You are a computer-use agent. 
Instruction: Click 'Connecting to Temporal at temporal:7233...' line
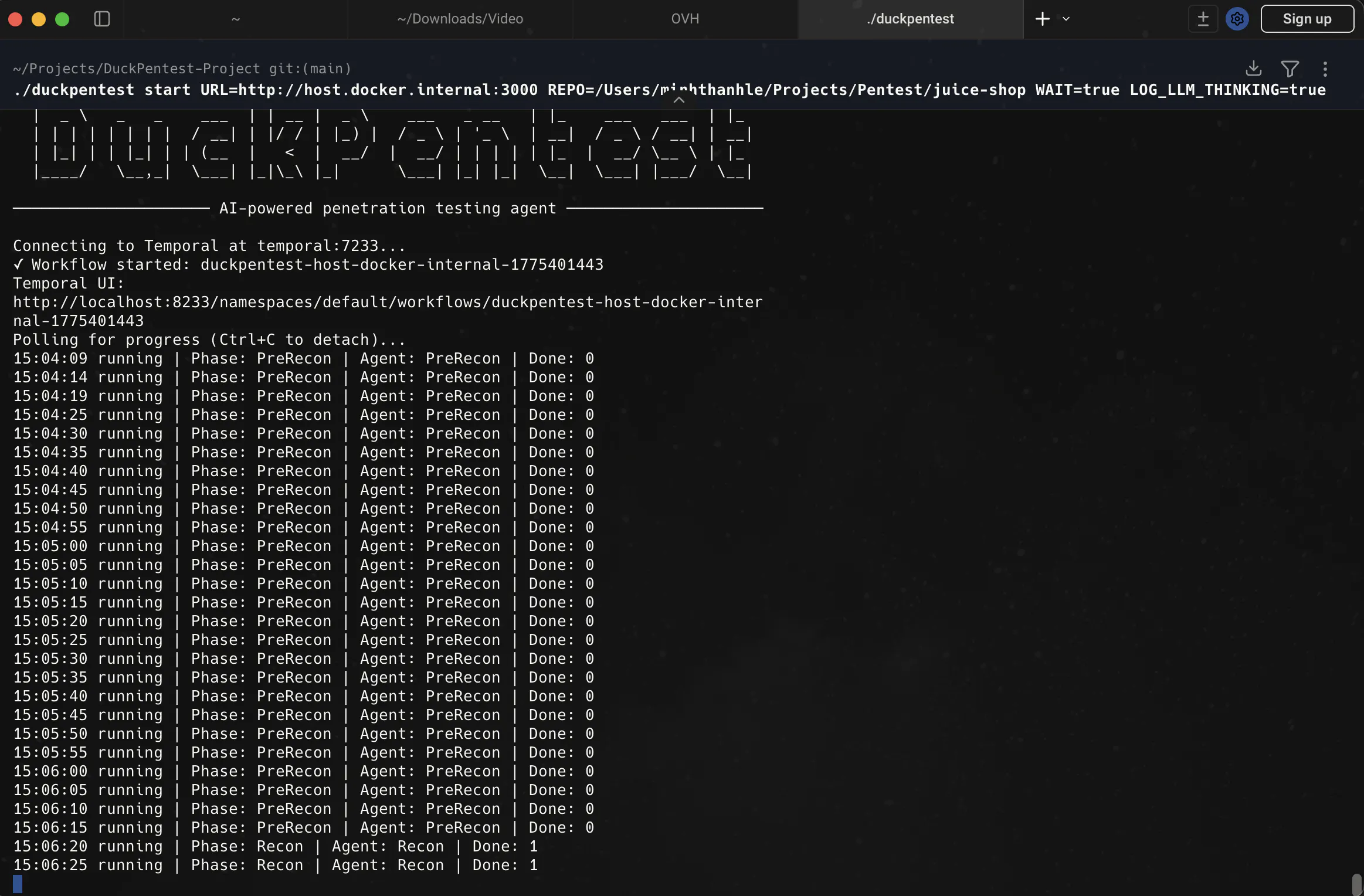tap(210, 246)
